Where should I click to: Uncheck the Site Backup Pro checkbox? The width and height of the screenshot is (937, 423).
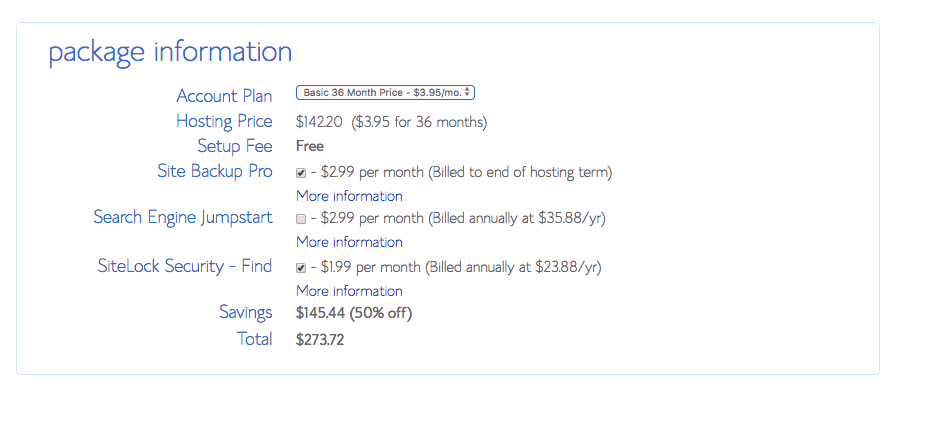point(301,172)
